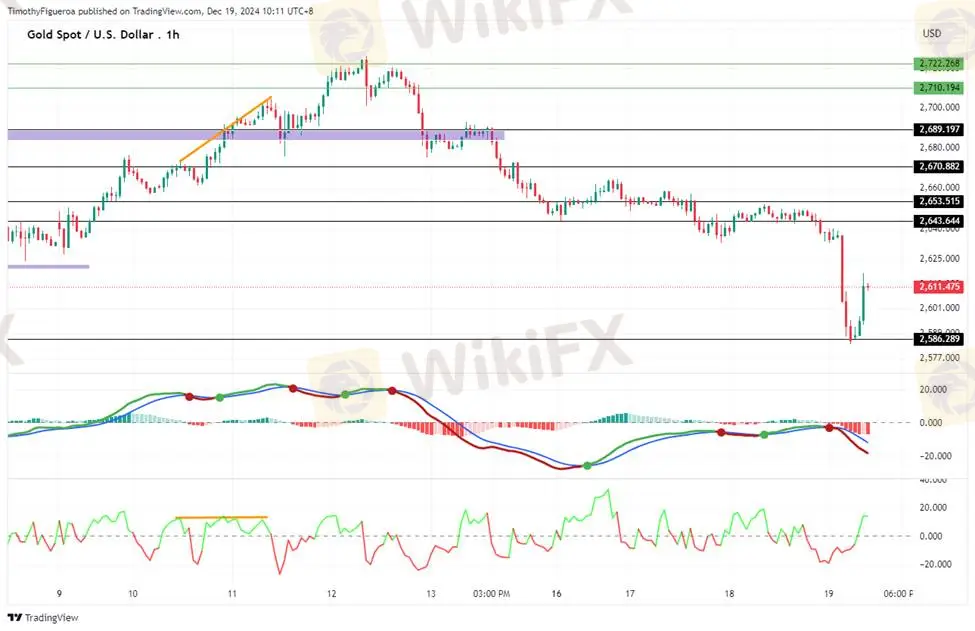
Task: Select the purple resistance zone rectangle
Action: point(255,134)
